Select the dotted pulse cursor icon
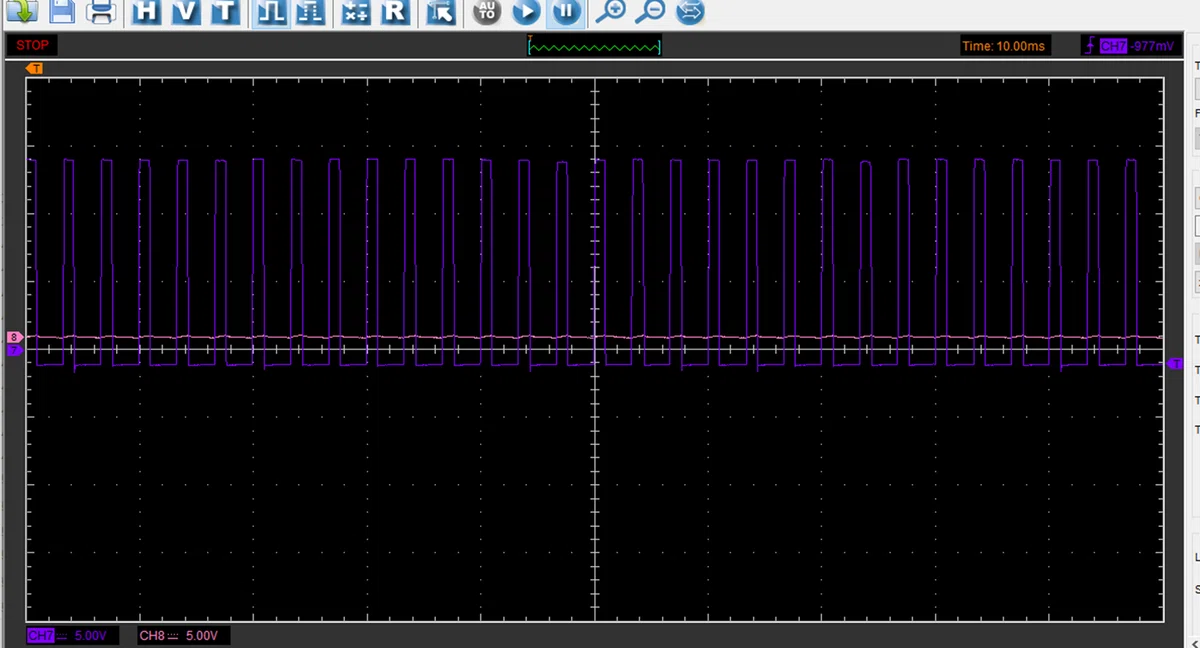 point(310,12)
